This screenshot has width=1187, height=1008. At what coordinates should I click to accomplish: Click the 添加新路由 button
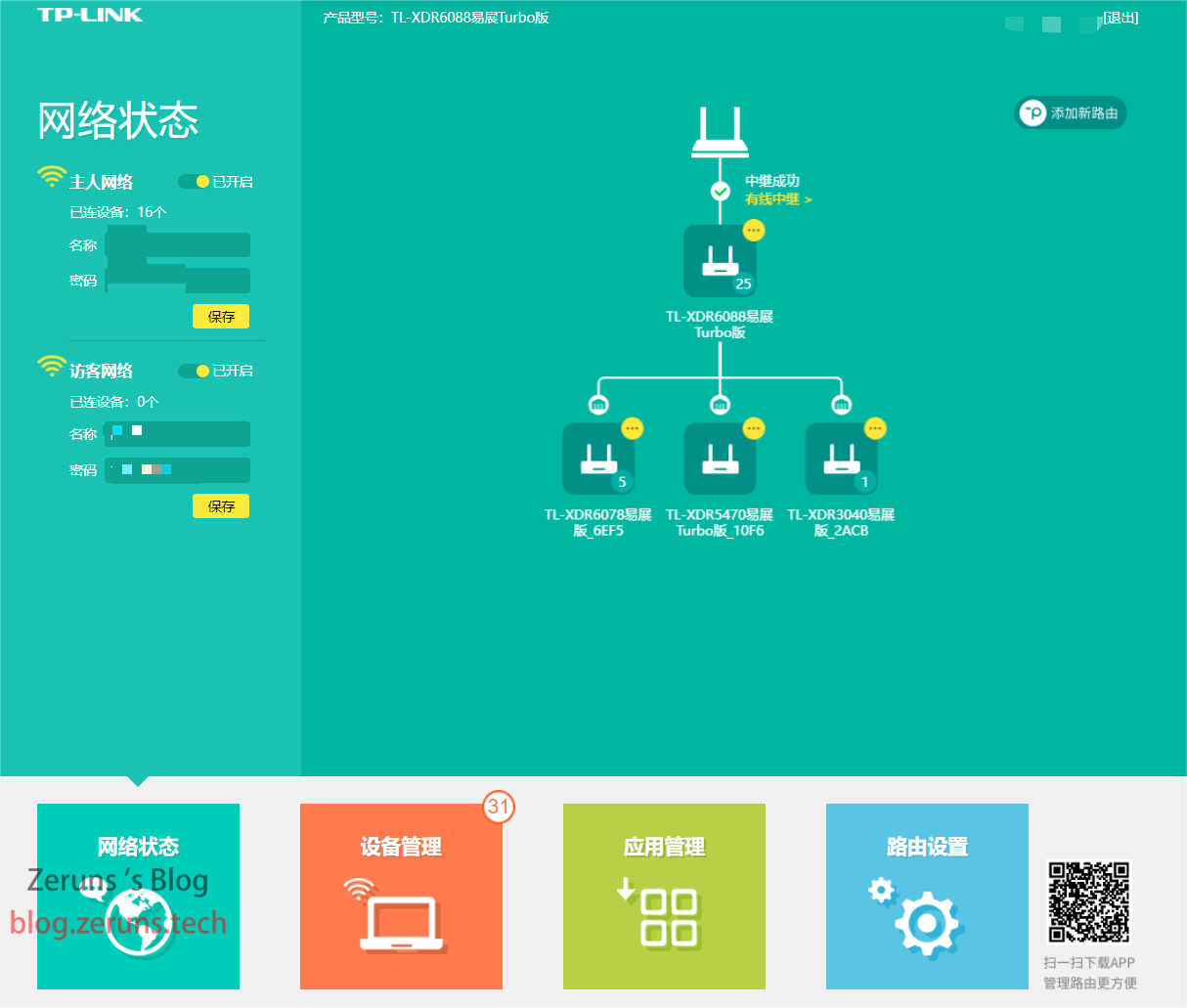pyautogui.click(x=1071, y=113)
